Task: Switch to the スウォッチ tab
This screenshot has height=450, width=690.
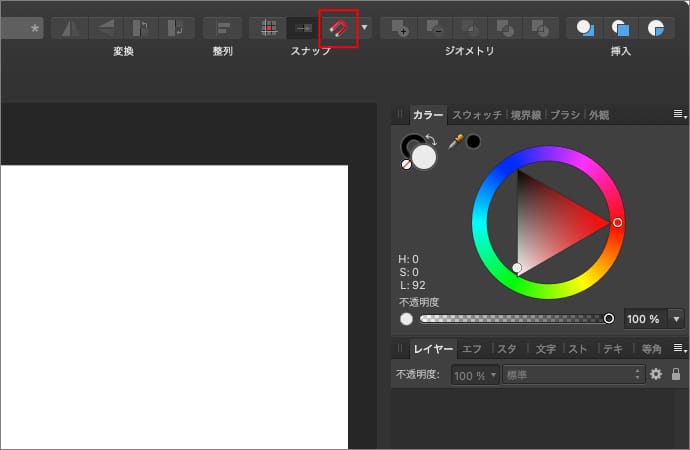Action: coord(477,115)
